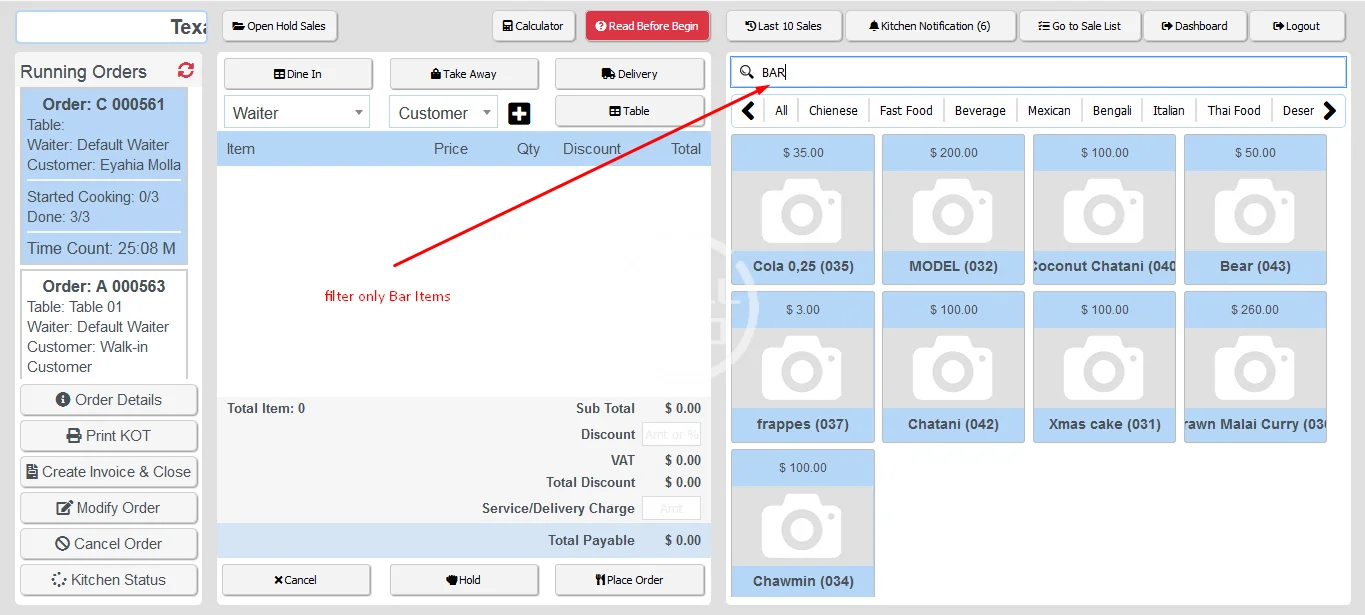
Task: Click the plus icon to add customer
Action: [519, 113]
